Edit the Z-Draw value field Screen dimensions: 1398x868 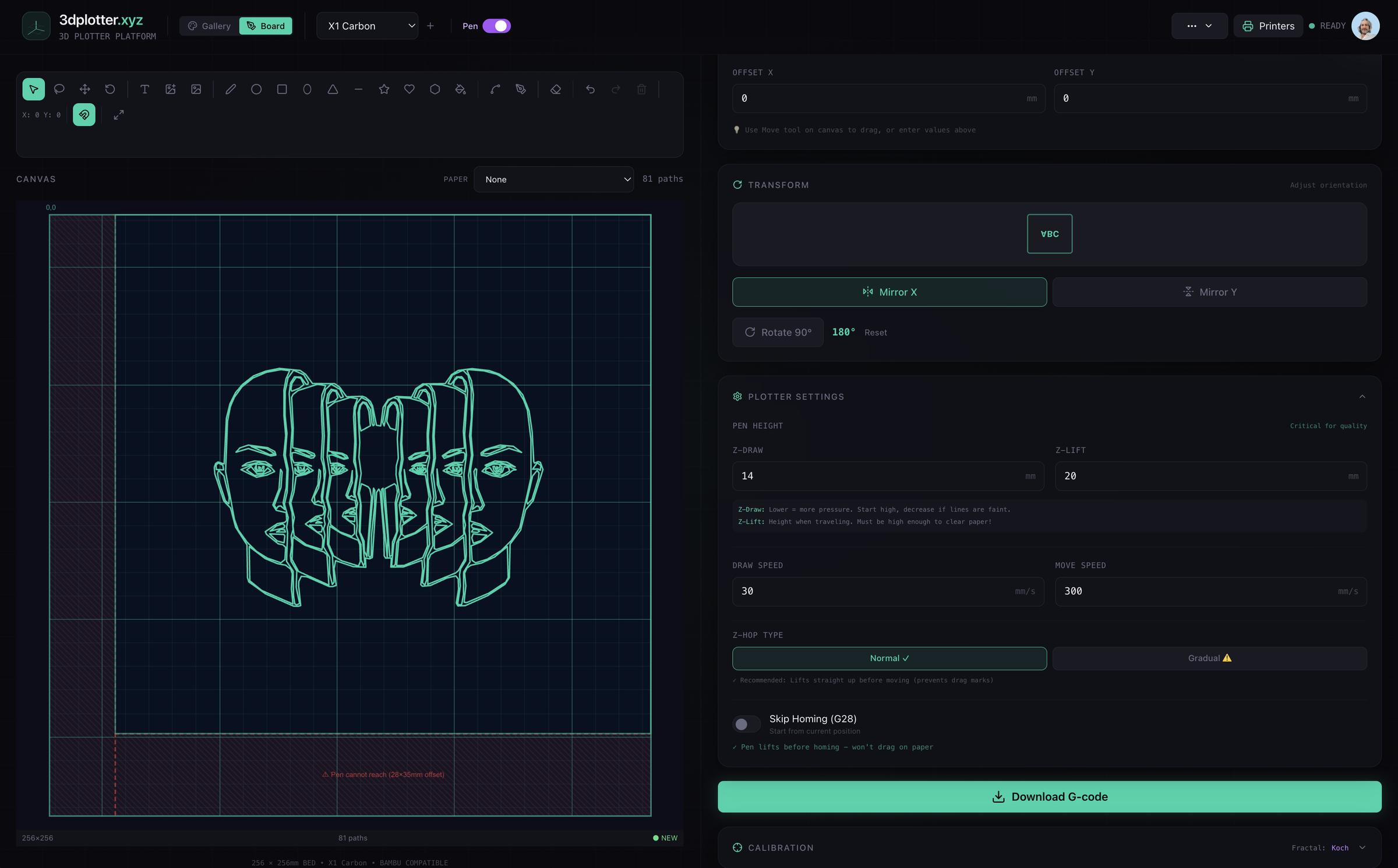pyautogui.click(x=888, y=476)
